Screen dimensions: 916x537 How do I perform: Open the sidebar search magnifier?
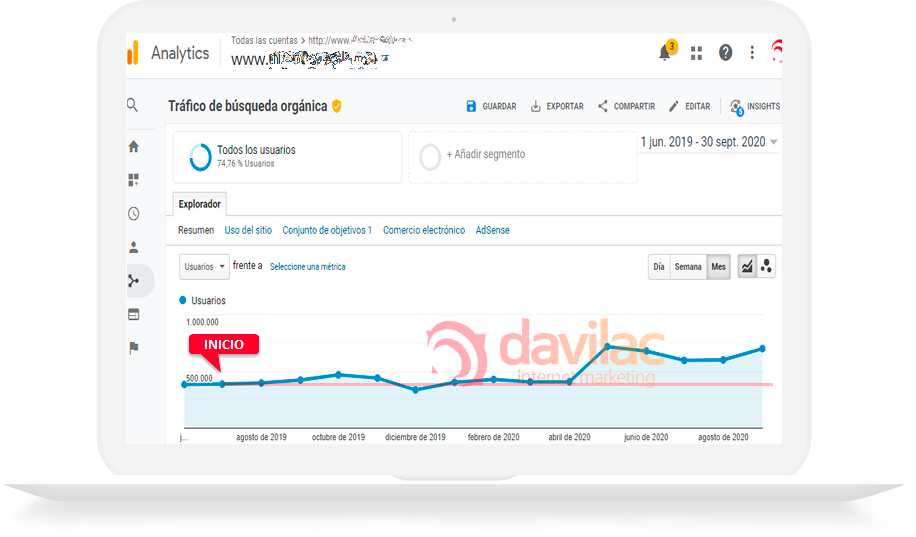(x=133, y=105)
